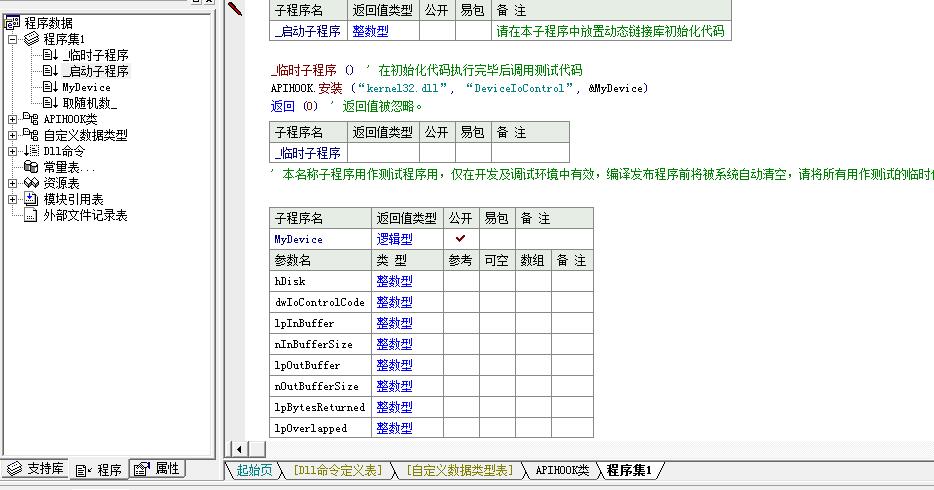Click the red pen marker in gutter
The width and height of the screenshot is (934, 490).
pos(235,8)
